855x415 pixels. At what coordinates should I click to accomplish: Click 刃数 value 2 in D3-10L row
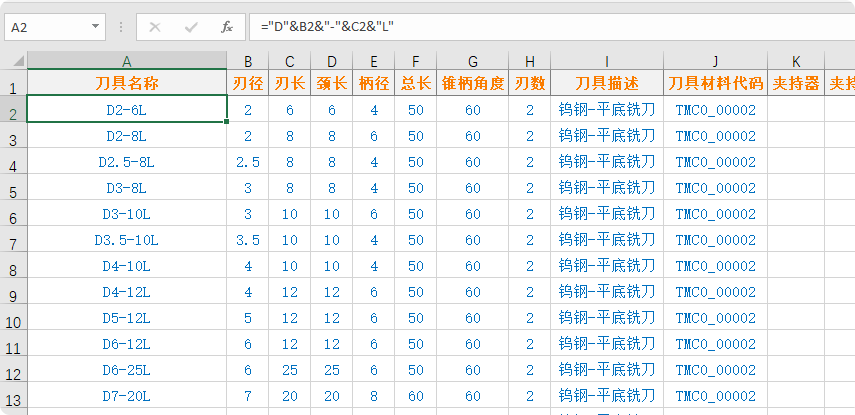(x=530, y=213)
